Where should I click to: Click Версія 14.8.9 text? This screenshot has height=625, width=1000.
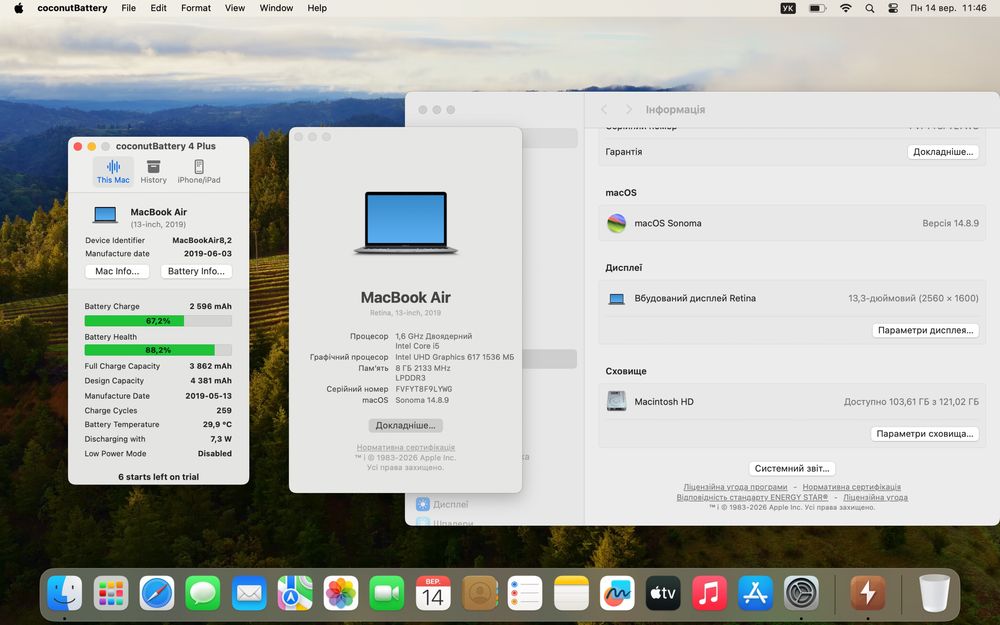click(x=950, y=223)
